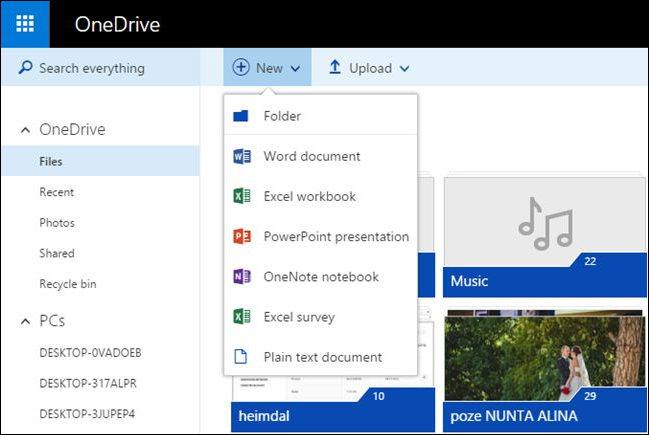Screen dimensions: 649x435
Task: Click the Search everything field
Action: (x=101, y=67)
